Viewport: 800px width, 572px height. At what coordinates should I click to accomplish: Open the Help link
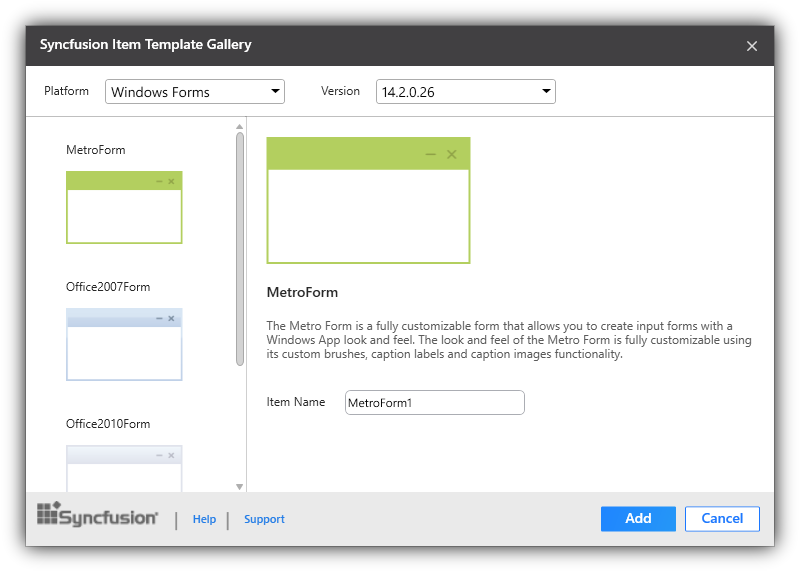[x=204, y=519]
